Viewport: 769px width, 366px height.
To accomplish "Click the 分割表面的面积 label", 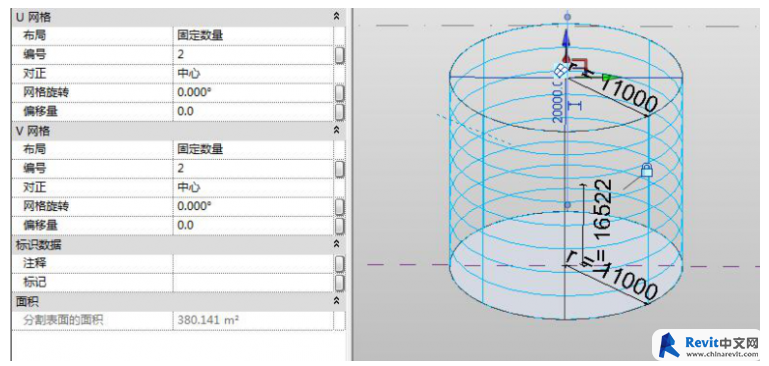I will (x=63, y=321).
